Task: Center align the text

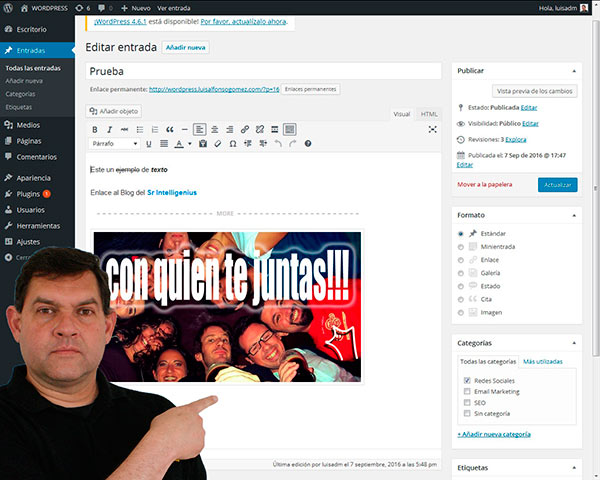Action: tap(215, 130)
